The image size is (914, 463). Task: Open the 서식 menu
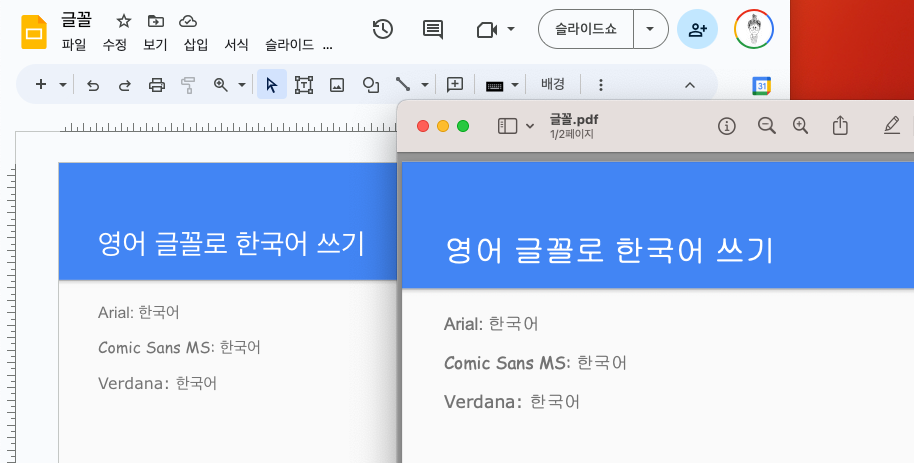point(237,45)
